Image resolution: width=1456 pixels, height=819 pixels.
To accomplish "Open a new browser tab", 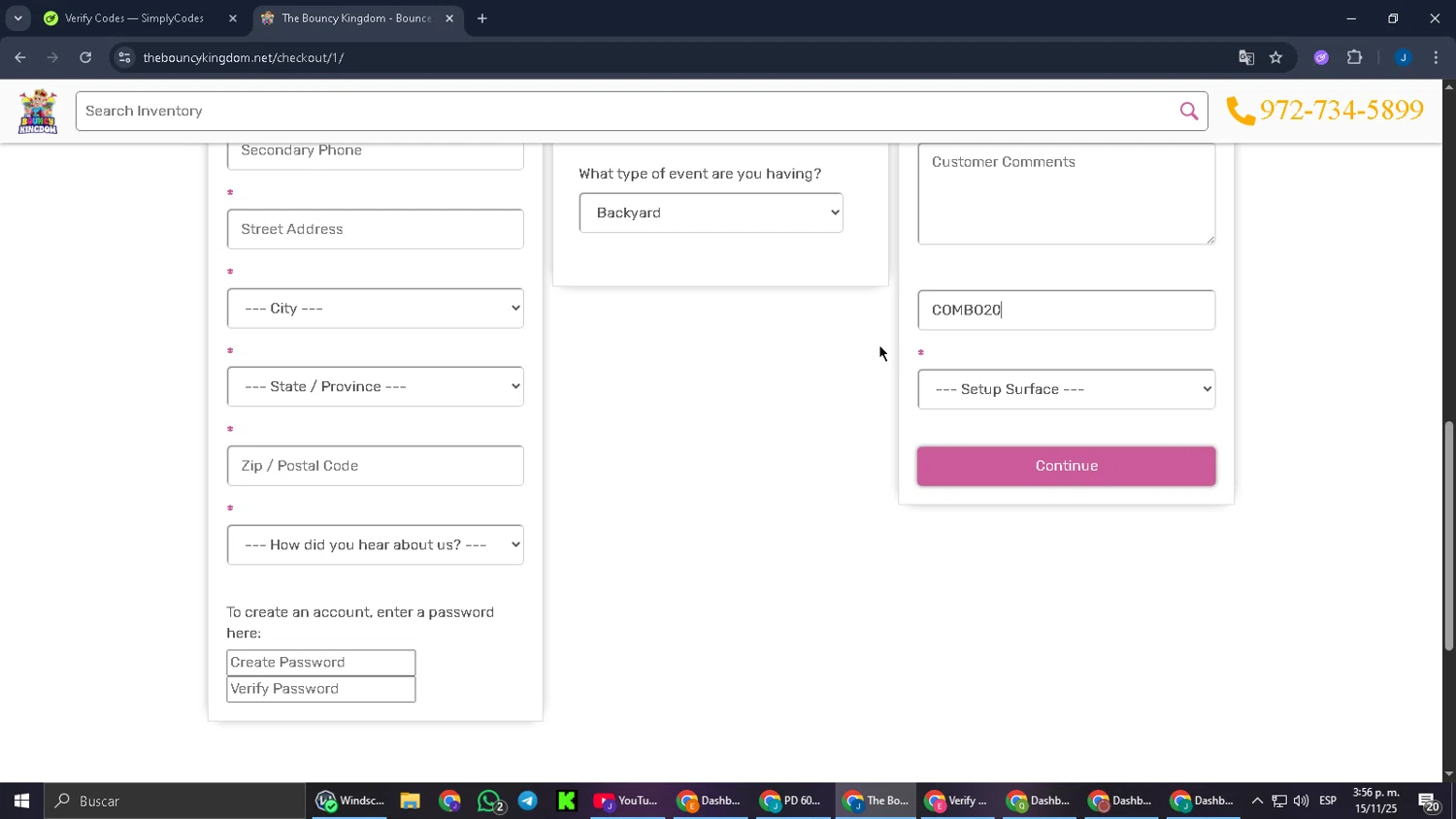I will tap(482, 18).
